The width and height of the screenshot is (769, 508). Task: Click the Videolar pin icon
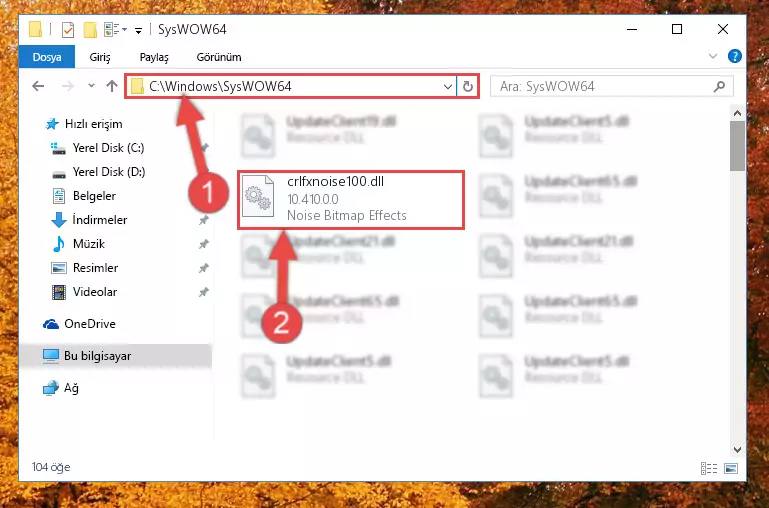204,292
